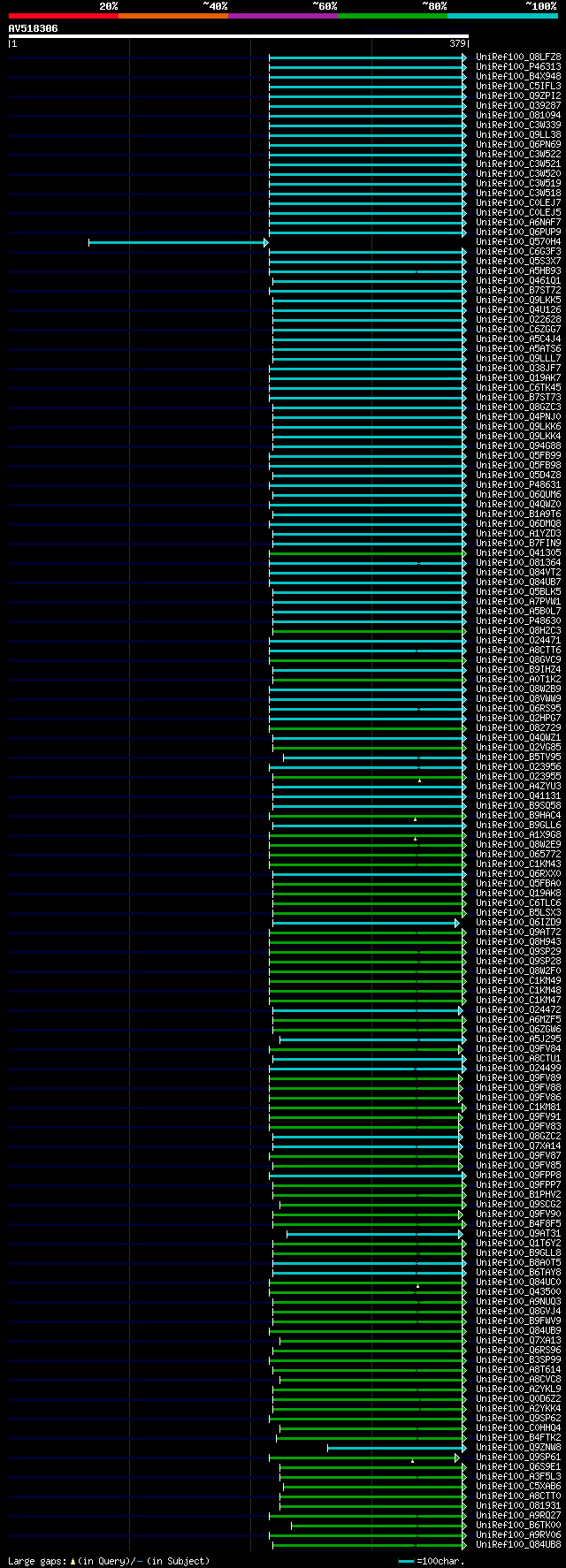Viewport: 566px width, 1568px height.
Task: Select the UniRef100_B5LSX3 label
Action: click(518, 912)
